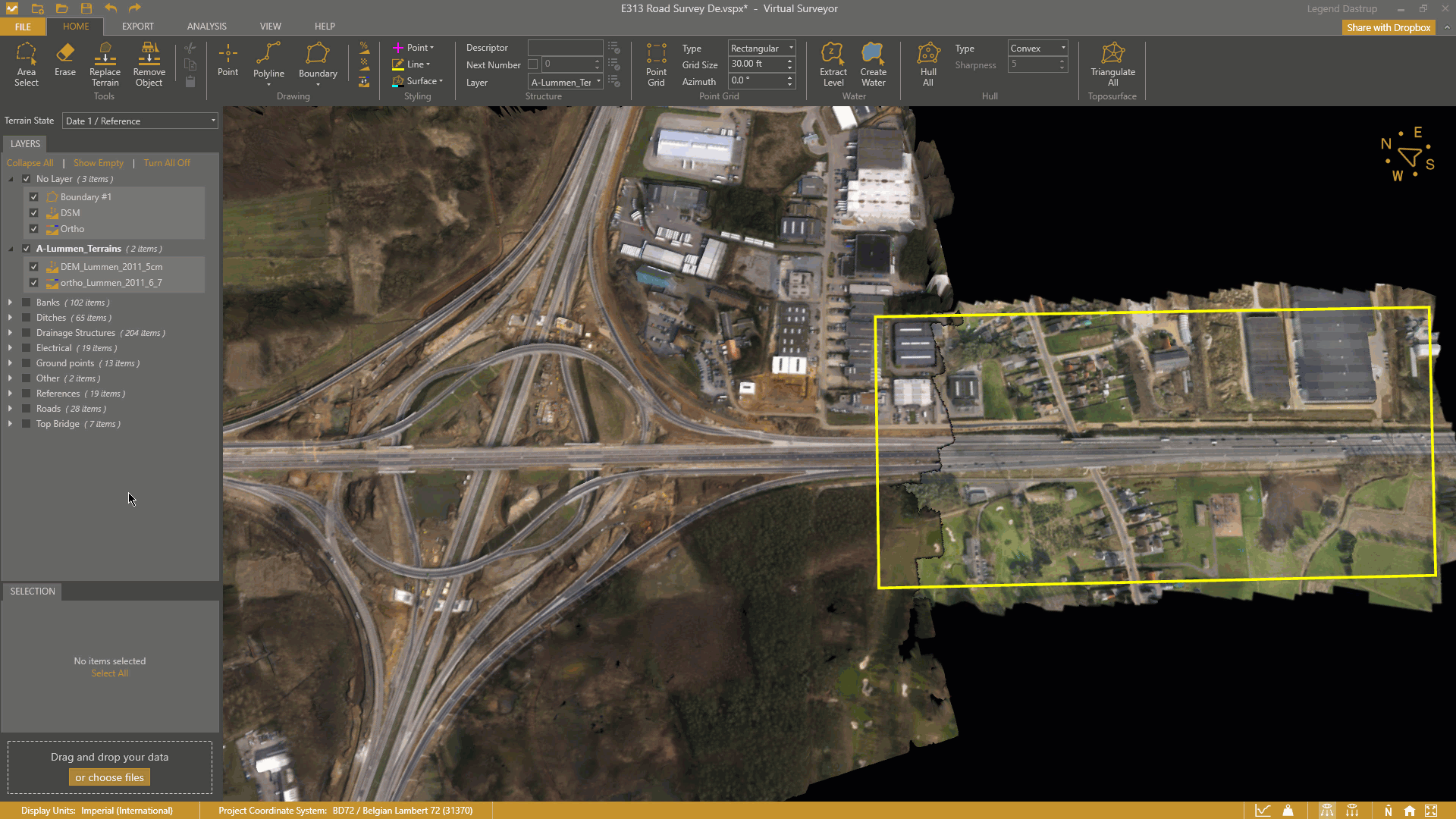1456x819 pixels.
Task: Open the Terrain State dropdown
Action: (x=140, y=121)
